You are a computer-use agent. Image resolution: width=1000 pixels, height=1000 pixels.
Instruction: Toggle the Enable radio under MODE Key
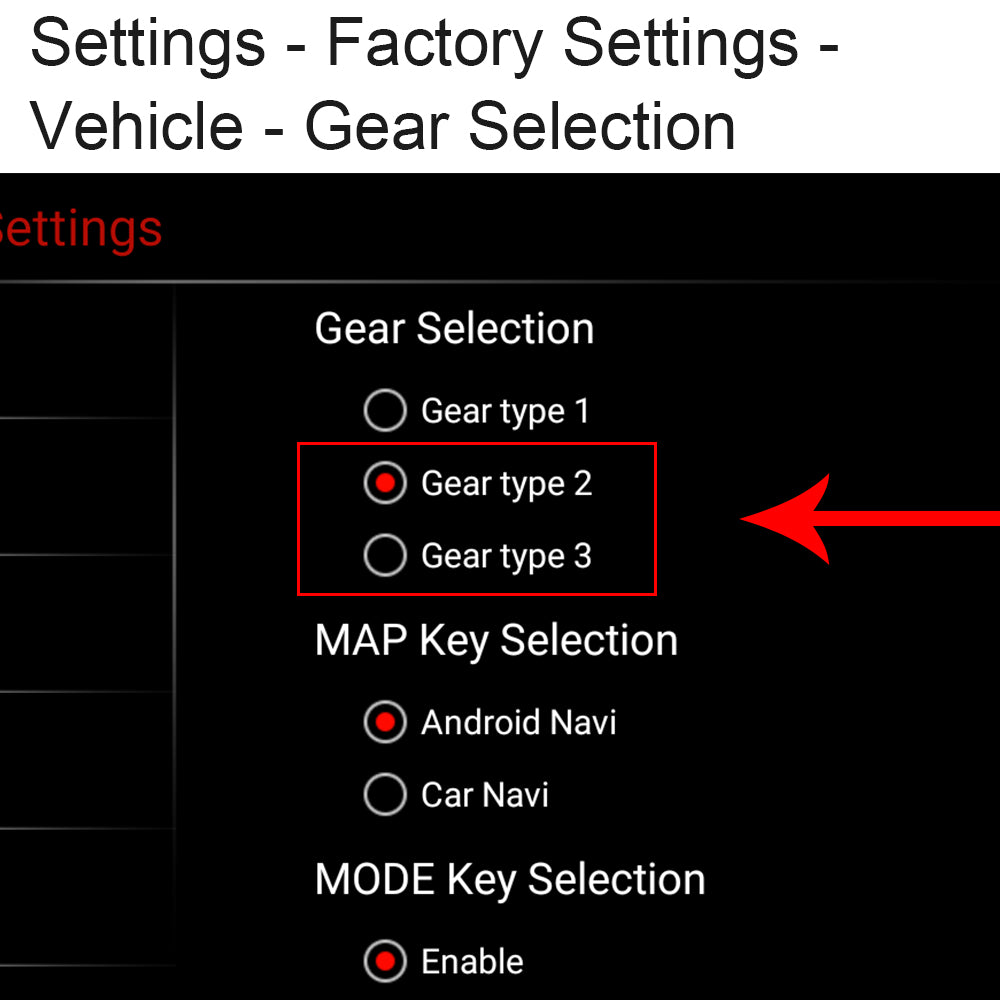pyautogui.click(x=385, y=962)
